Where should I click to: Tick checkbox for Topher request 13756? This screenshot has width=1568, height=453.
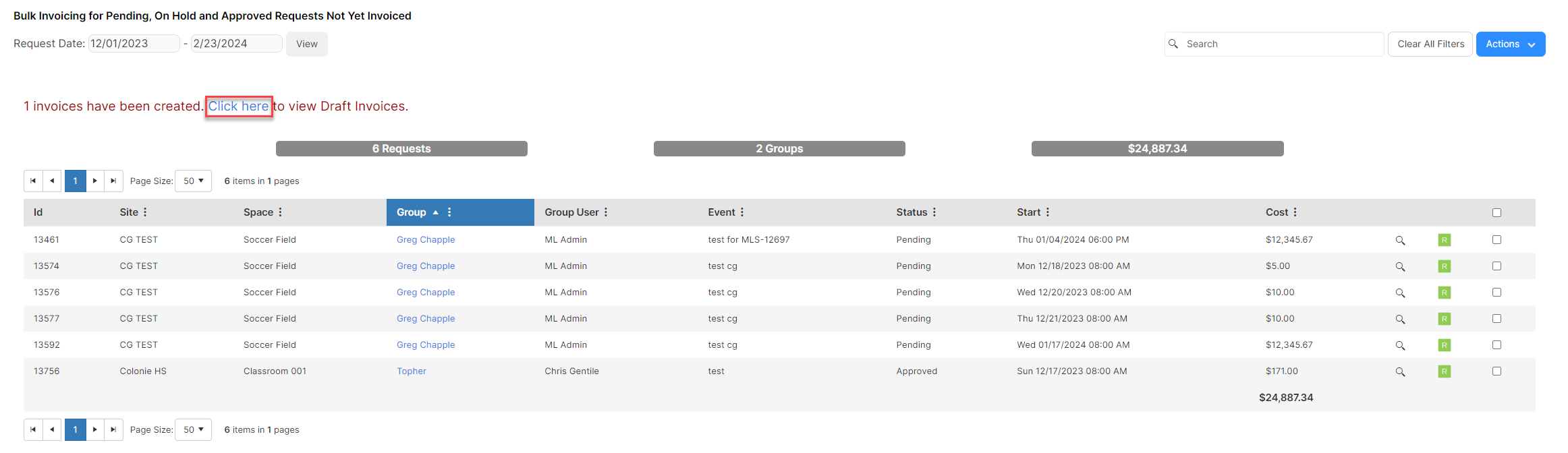coord(1496,371)
